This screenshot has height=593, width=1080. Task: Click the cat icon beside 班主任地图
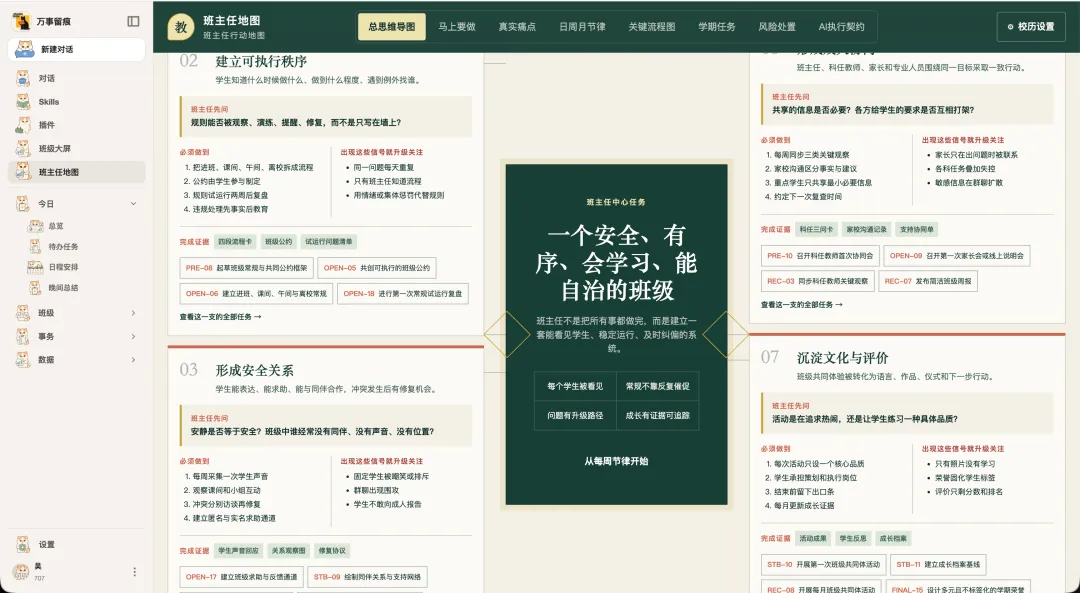click(23, 171)
